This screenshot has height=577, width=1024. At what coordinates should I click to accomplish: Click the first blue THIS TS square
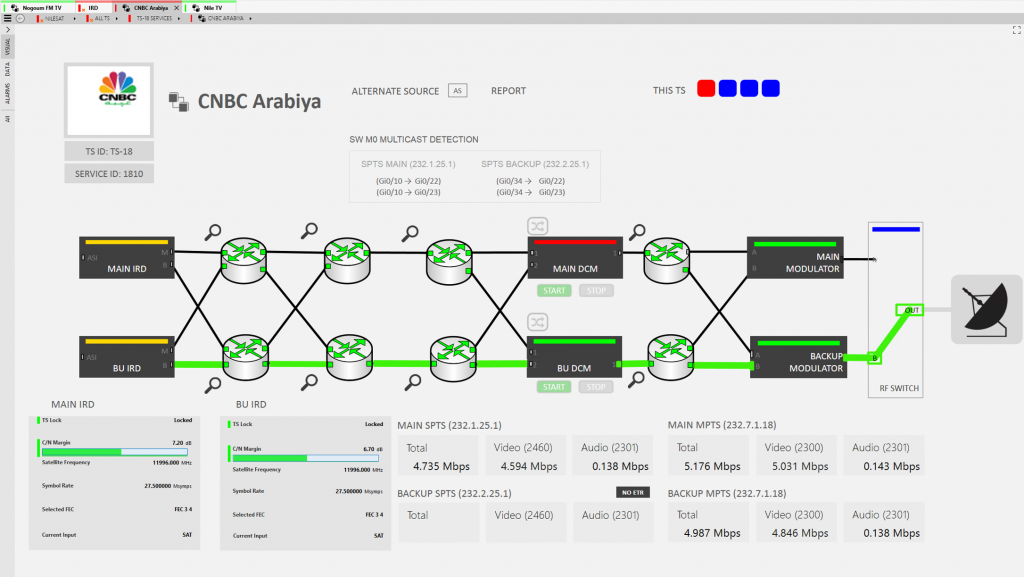(728, 89)
